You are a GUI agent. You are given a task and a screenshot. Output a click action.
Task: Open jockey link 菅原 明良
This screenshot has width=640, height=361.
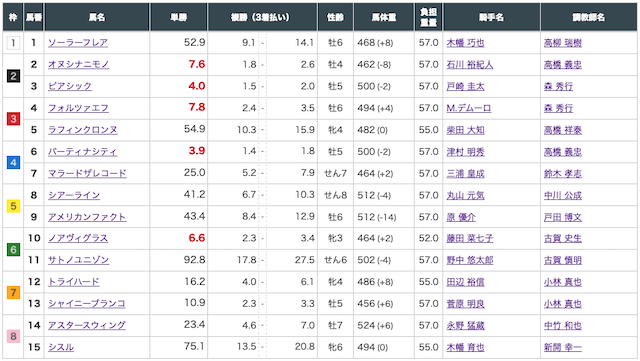pyautogui.click(x=465, y=303)
